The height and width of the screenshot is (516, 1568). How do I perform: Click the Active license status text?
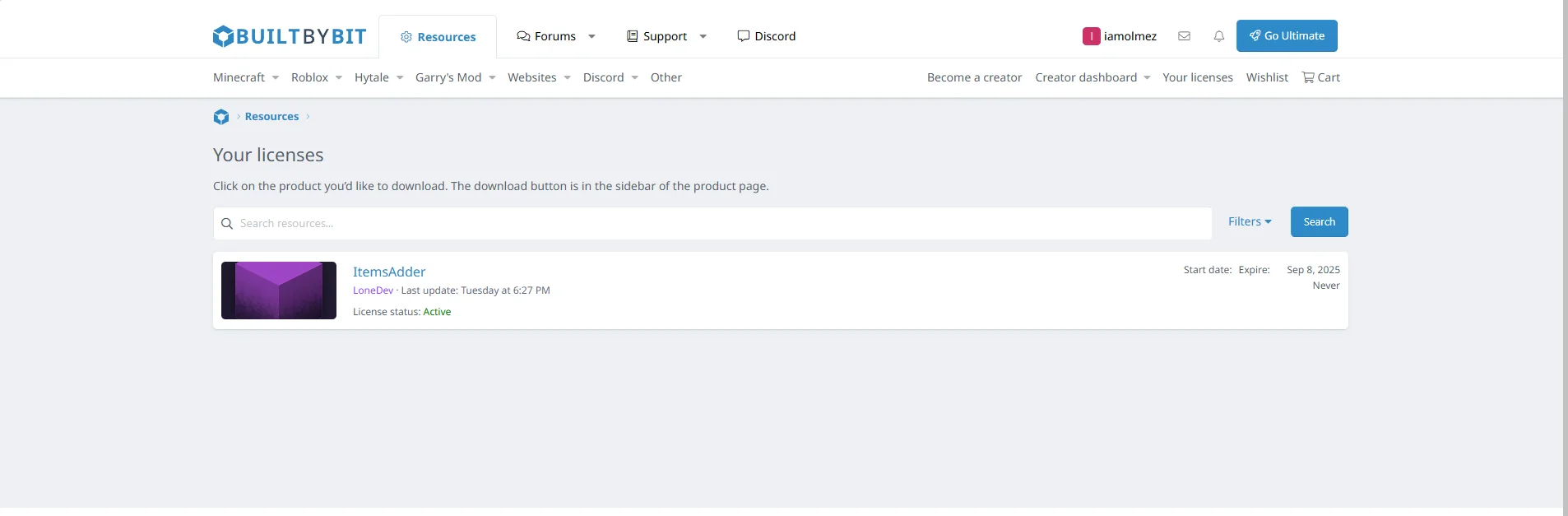[437, 312]
